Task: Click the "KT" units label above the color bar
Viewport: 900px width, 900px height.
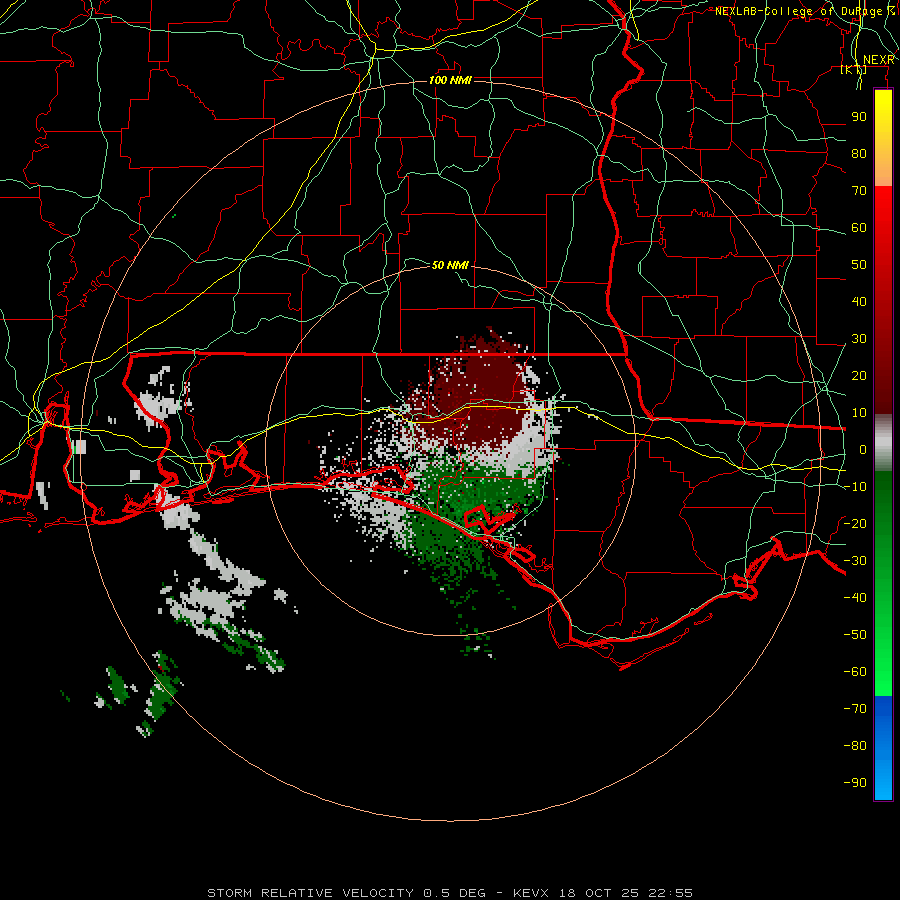Action: 853,70
